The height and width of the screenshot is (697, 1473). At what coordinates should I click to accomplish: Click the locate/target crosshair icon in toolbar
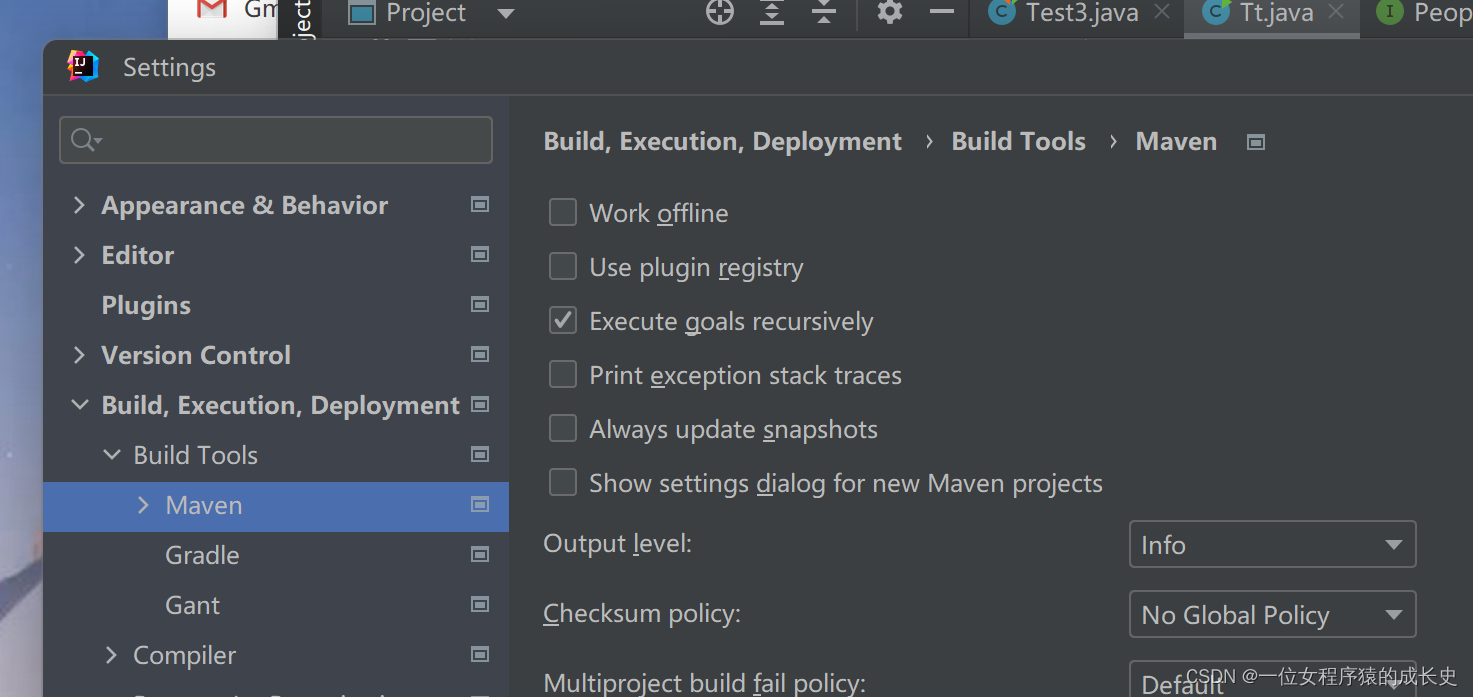[720, 13]
